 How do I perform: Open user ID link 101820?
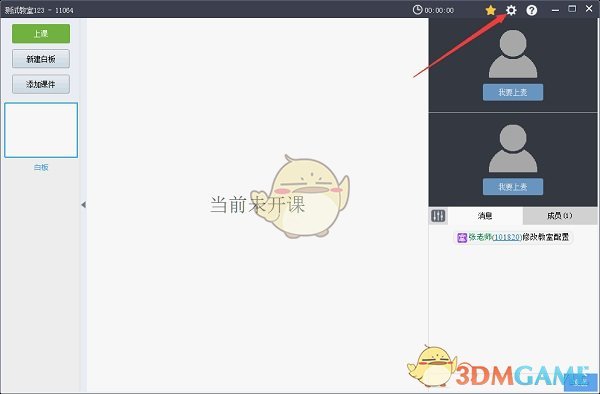[507, 238]
